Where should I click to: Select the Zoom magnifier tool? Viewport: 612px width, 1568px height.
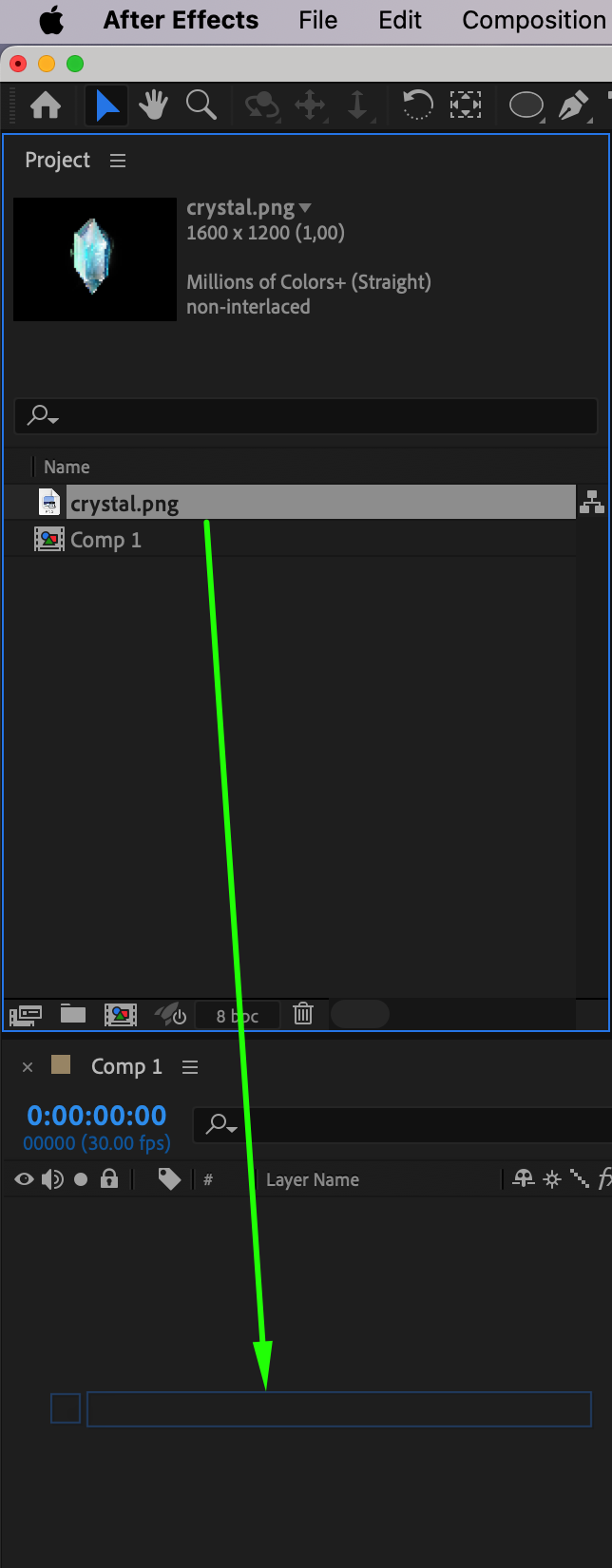tap(201, 105)
